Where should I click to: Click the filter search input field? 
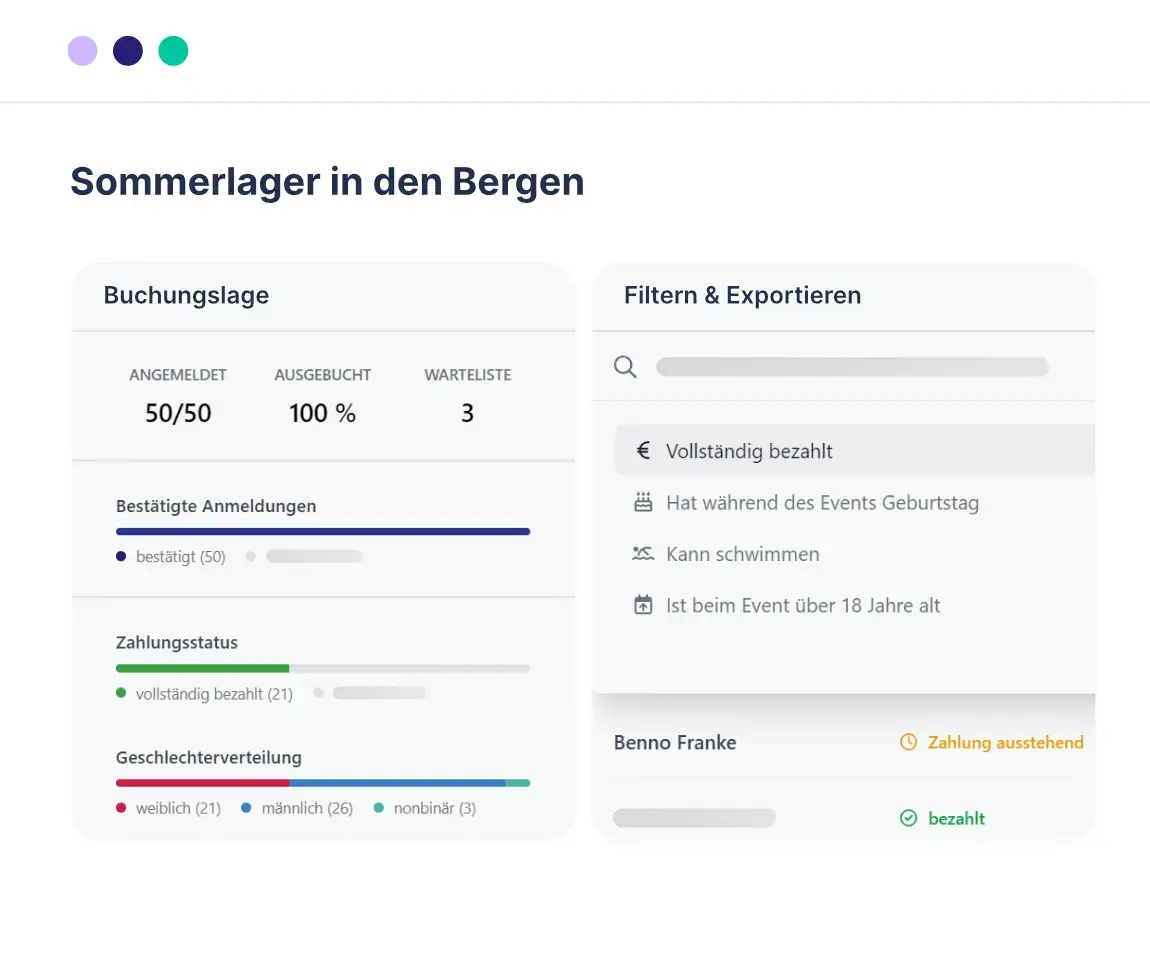851,367
